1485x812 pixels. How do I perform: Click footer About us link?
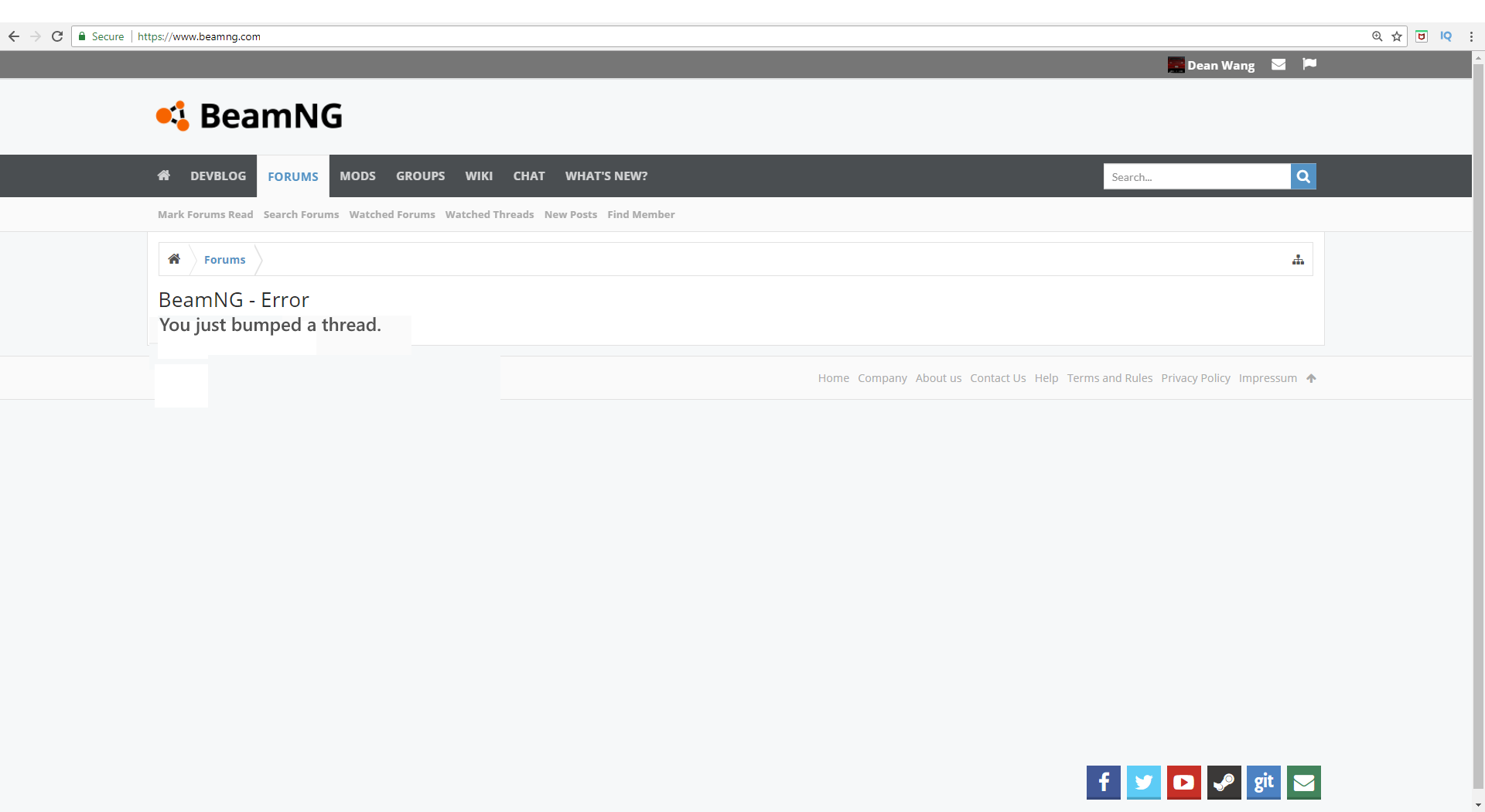939,378
